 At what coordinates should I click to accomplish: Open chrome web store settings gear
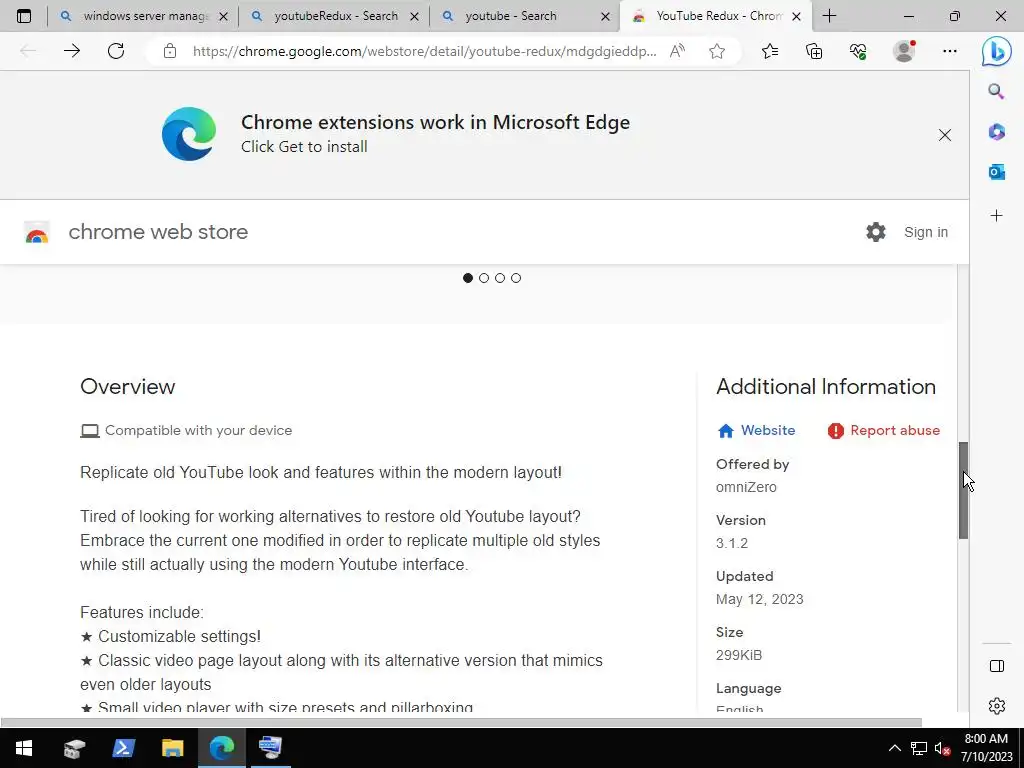(x=876, y=232)
